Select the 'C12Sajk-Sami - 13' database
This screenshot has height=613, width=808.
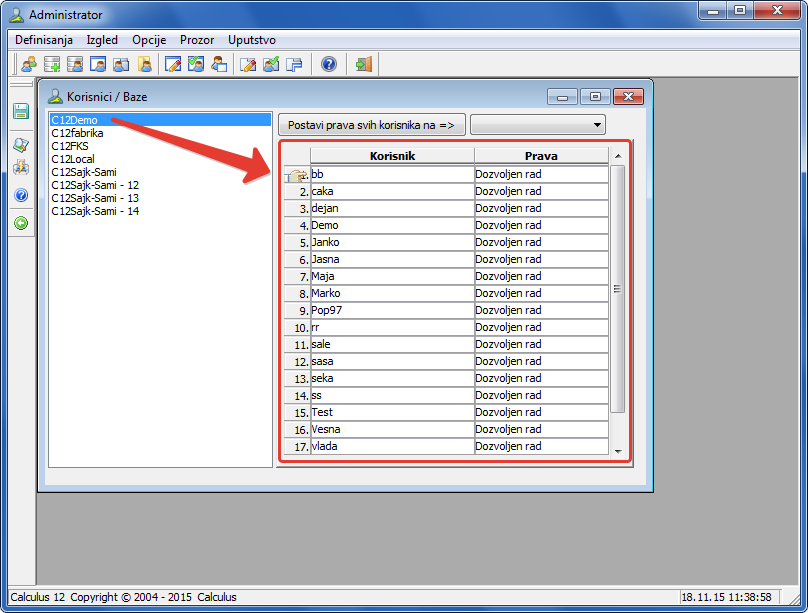[x=160, y=198]
